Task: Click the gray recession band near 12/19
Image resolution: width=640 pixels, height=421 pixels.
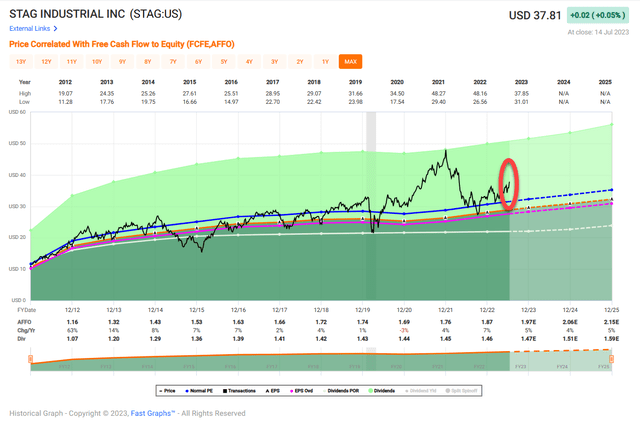Action: coord(371,206)
